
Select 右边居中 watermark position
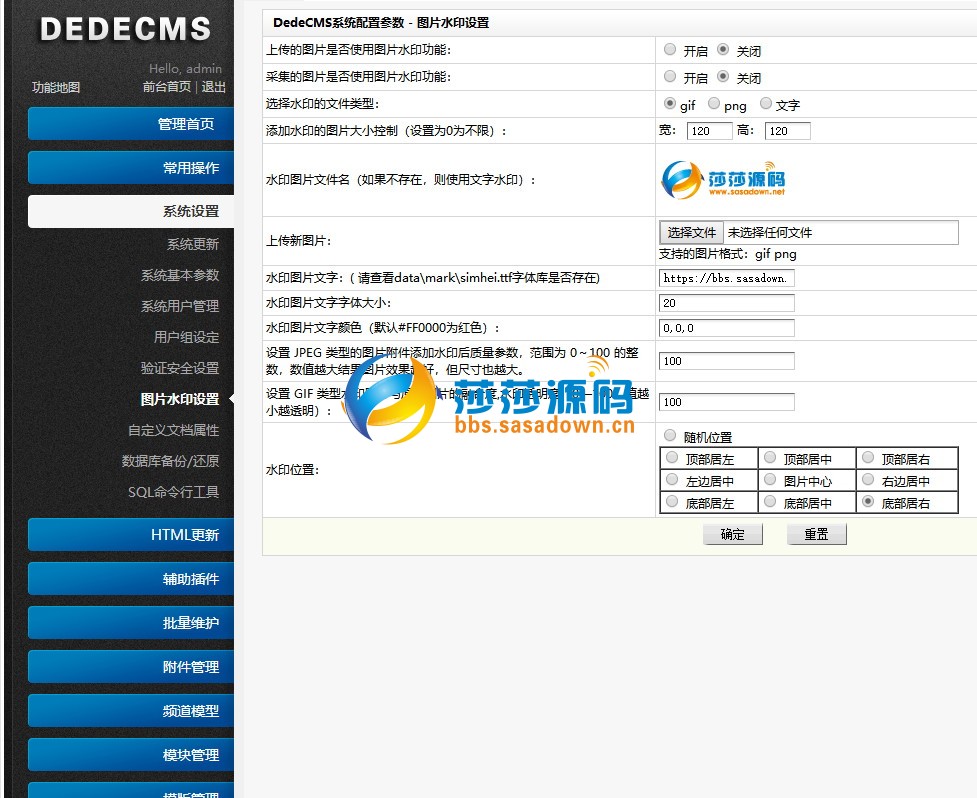(868, 479)
